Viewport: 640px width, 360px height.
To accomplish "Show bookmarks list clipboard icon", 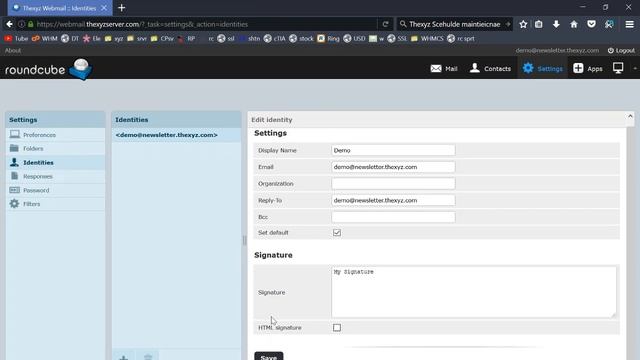I will click(539, 24).
